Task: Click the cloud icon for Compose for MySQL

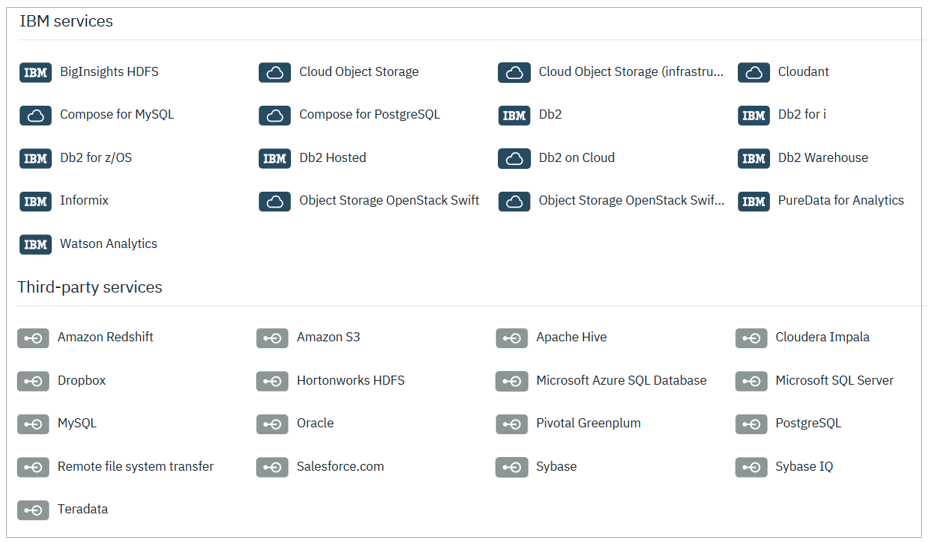Action: click(x=35, y=115)
